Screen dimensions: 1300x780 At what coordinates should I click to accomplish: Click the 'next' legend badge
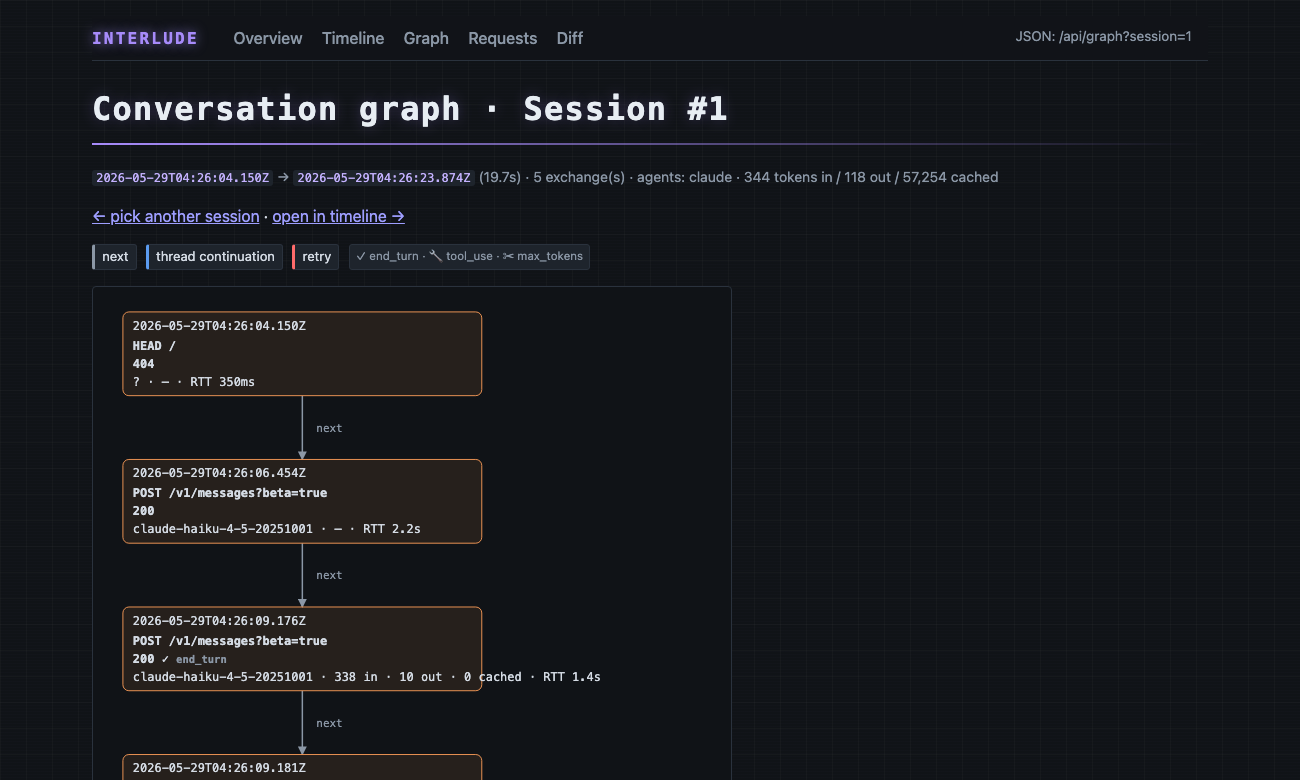(115, 257)
